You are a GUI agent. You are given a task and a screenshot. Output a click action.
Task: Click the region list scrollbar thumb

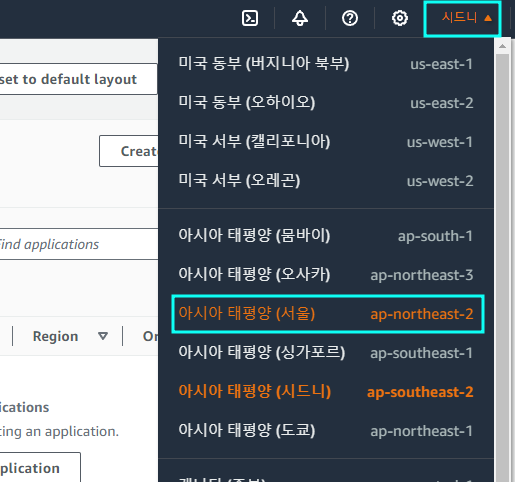click(x=502, y=268)
